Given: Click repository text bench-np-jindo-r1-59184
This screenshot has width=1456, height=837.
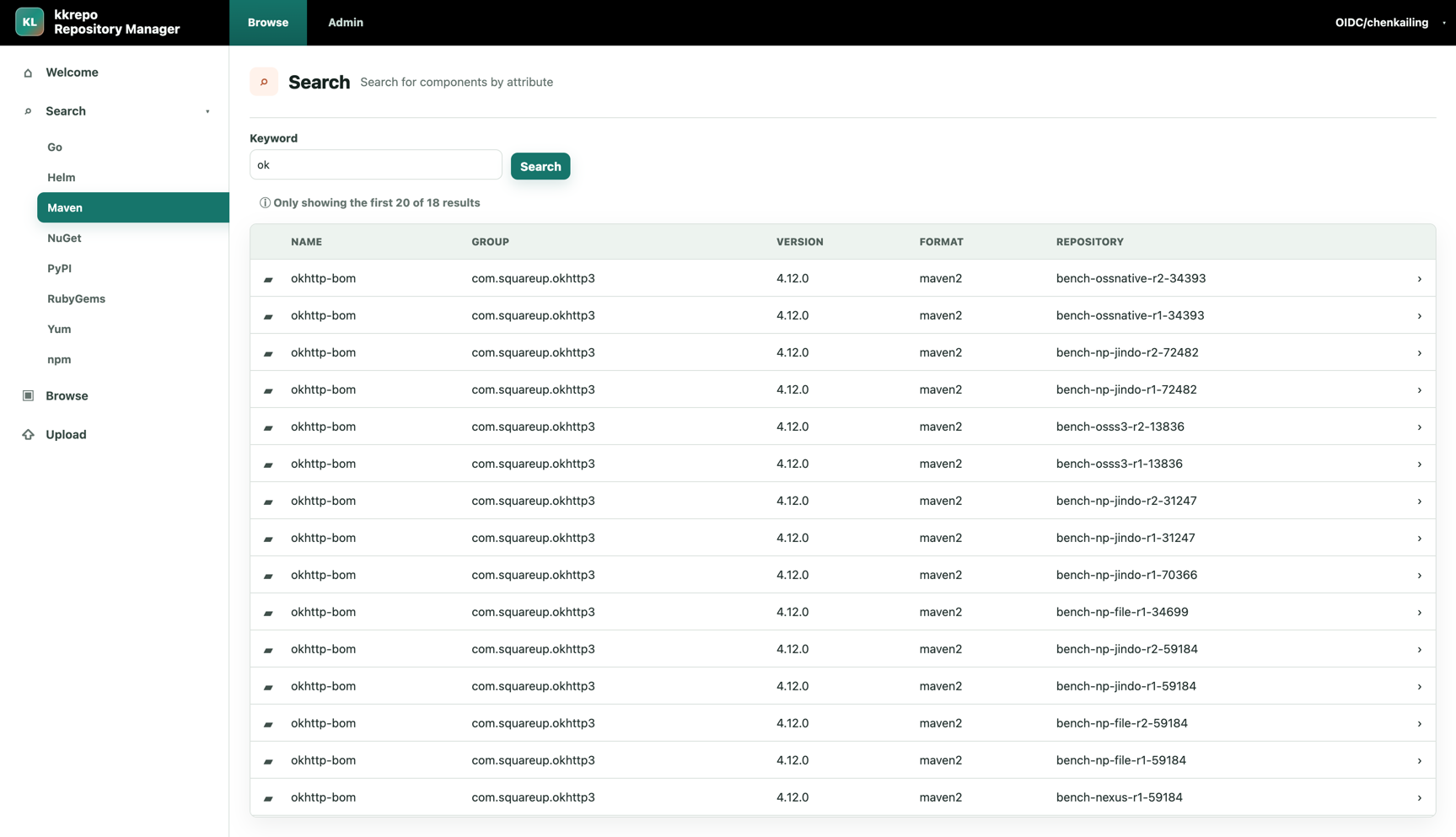Looking at the screenshot, I should coord(1126,686).
